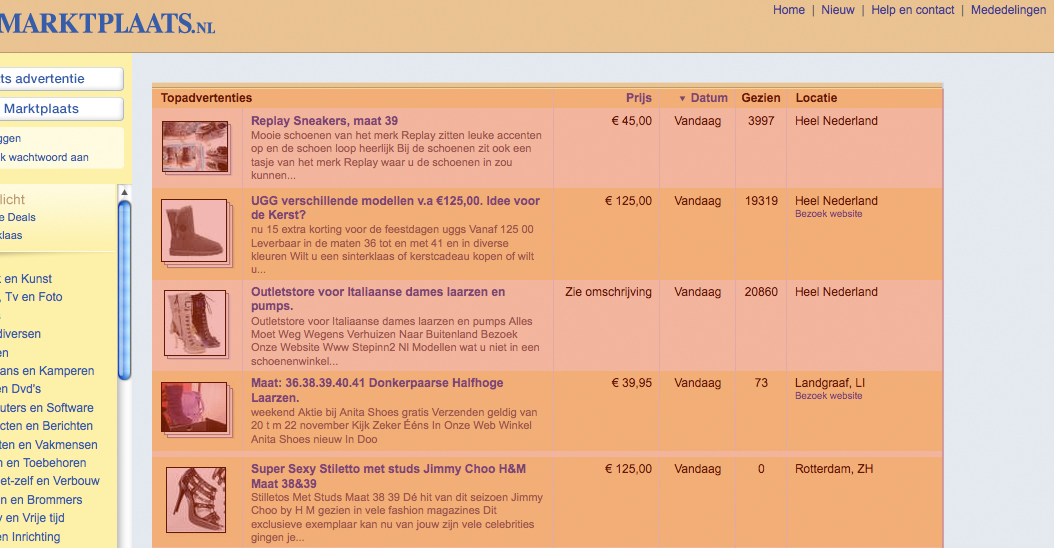Open en Inrichting category
This screenshot has height=548, width=1054.
click(x=30, y=537)
